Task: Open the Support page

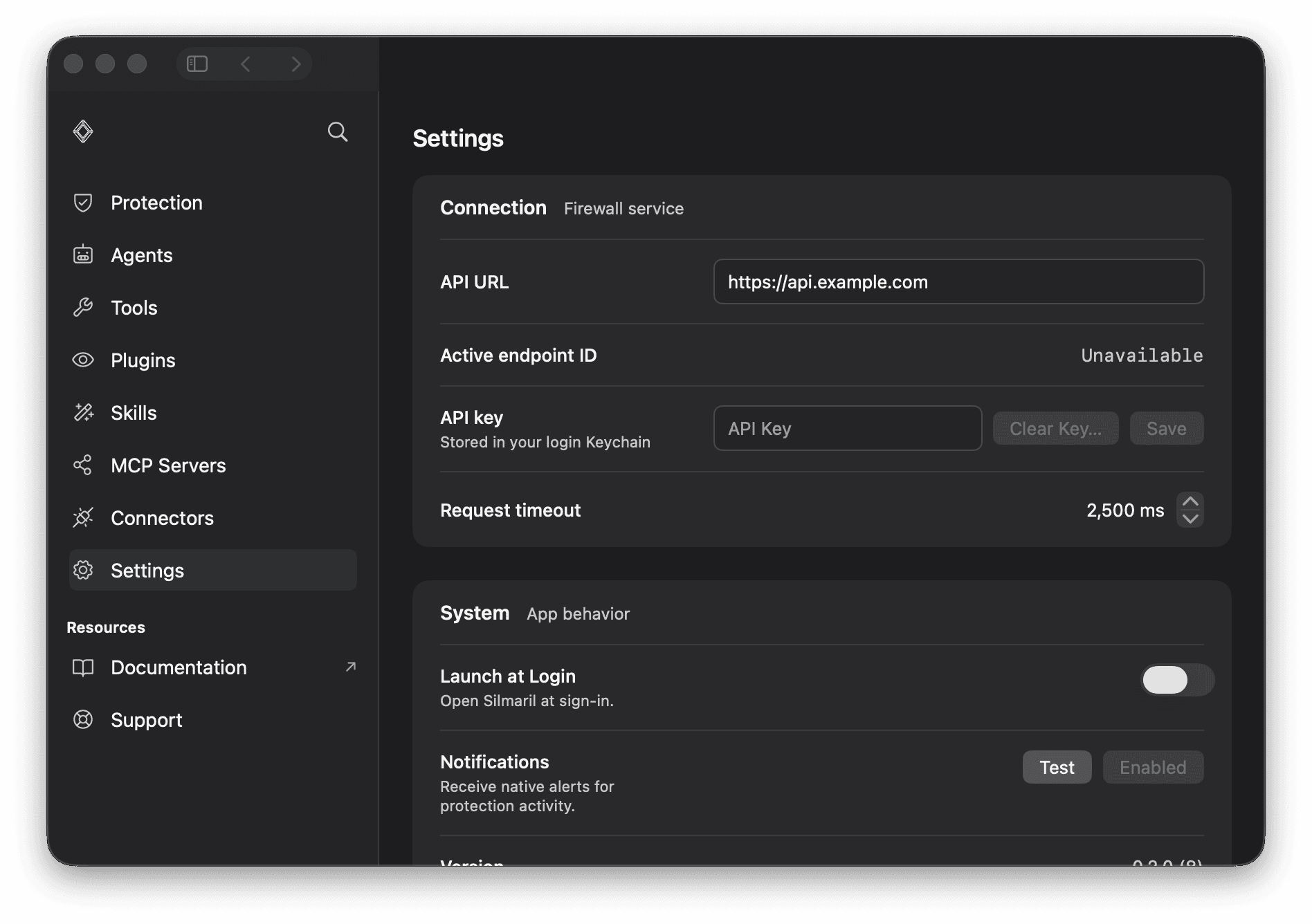Action: click(213, 720)
